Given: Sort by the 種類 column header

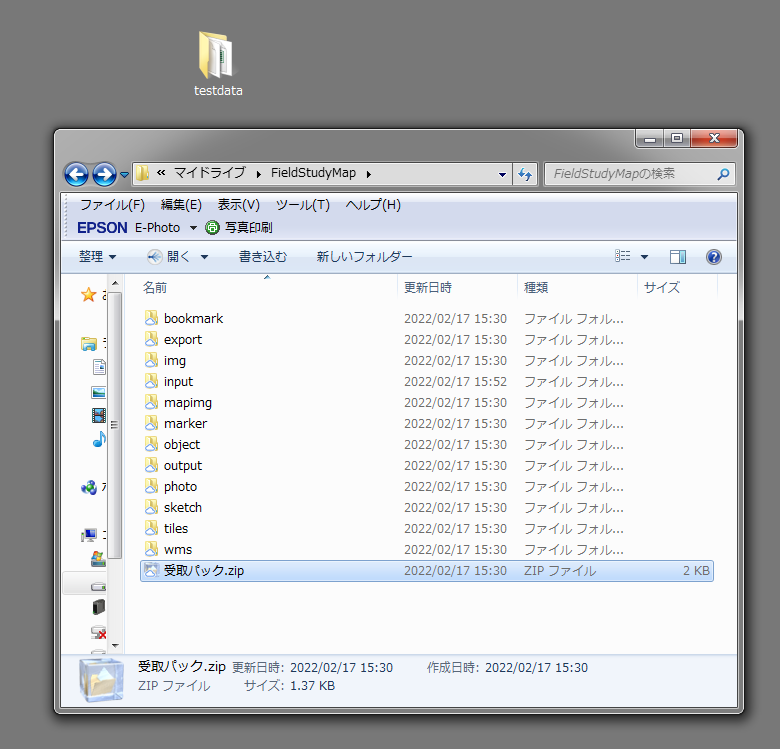Looking at the screenshot, I should coord(578,287).
